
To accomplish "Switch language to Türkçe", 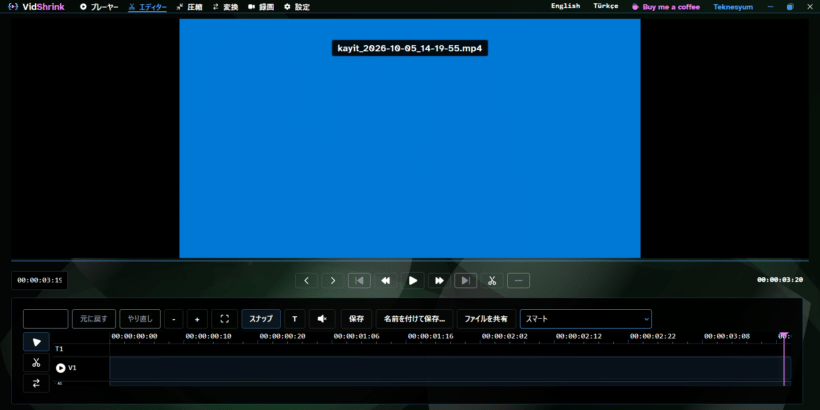I will pos(606,6).
